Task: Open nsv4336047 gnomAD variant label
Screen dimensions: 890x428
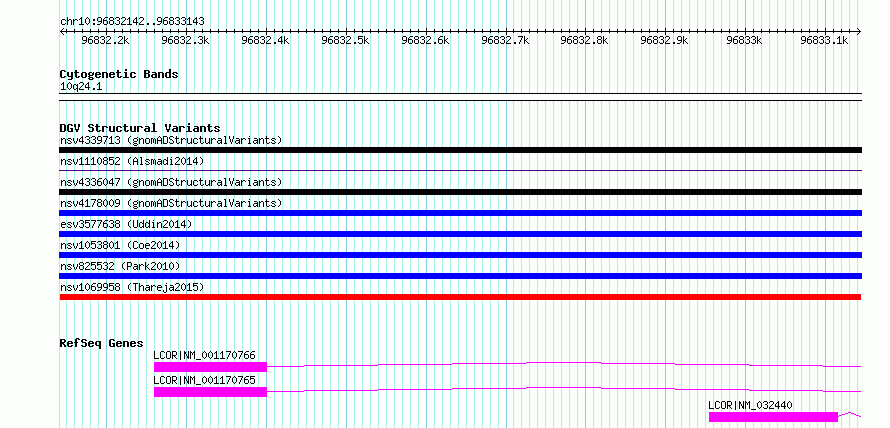Action: (x=171, y=182)
